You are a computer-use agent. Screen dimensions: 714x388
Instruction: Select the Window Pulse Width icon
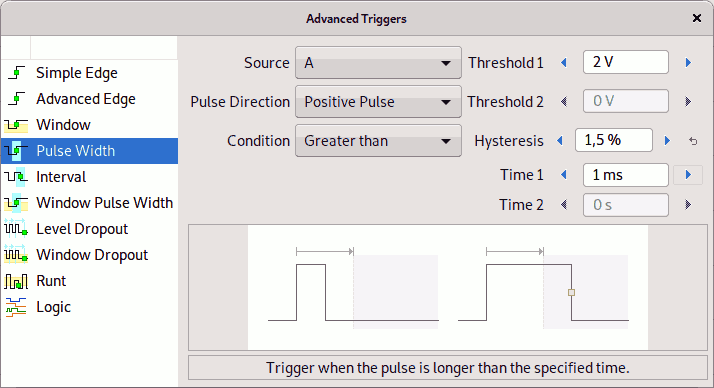tap(16, 203)
